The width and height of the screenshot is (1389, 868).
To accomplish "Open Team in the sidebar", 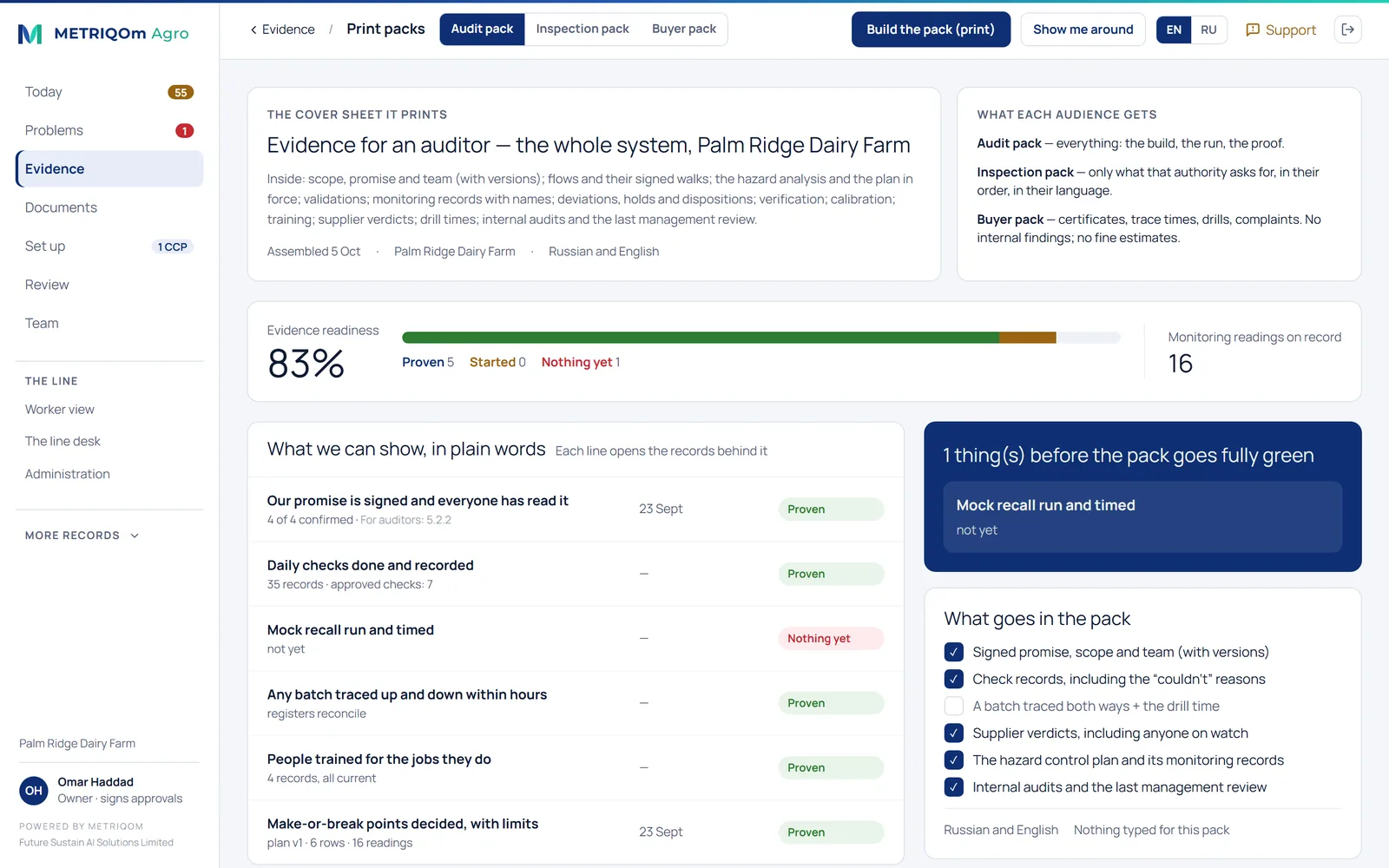I will (x=109, y=323).
